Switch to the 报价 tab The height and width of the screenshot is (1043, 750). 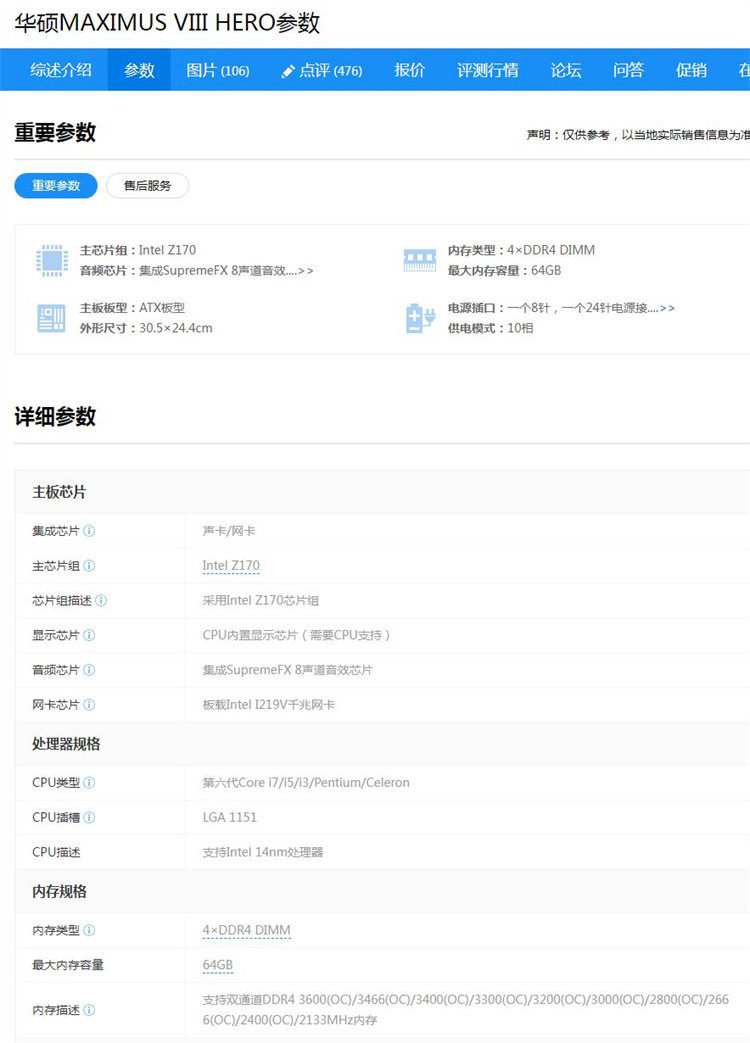pos(409,70)
